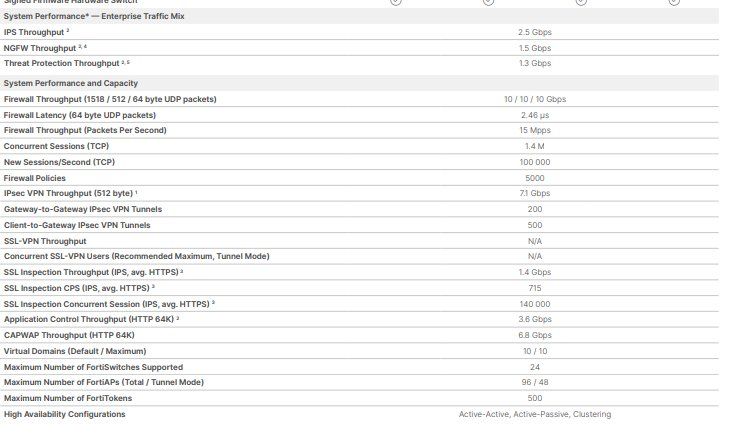Select the 140 000 concurrent session value
The height and width of the screenshot is (433, 738).
coord(535,304)
